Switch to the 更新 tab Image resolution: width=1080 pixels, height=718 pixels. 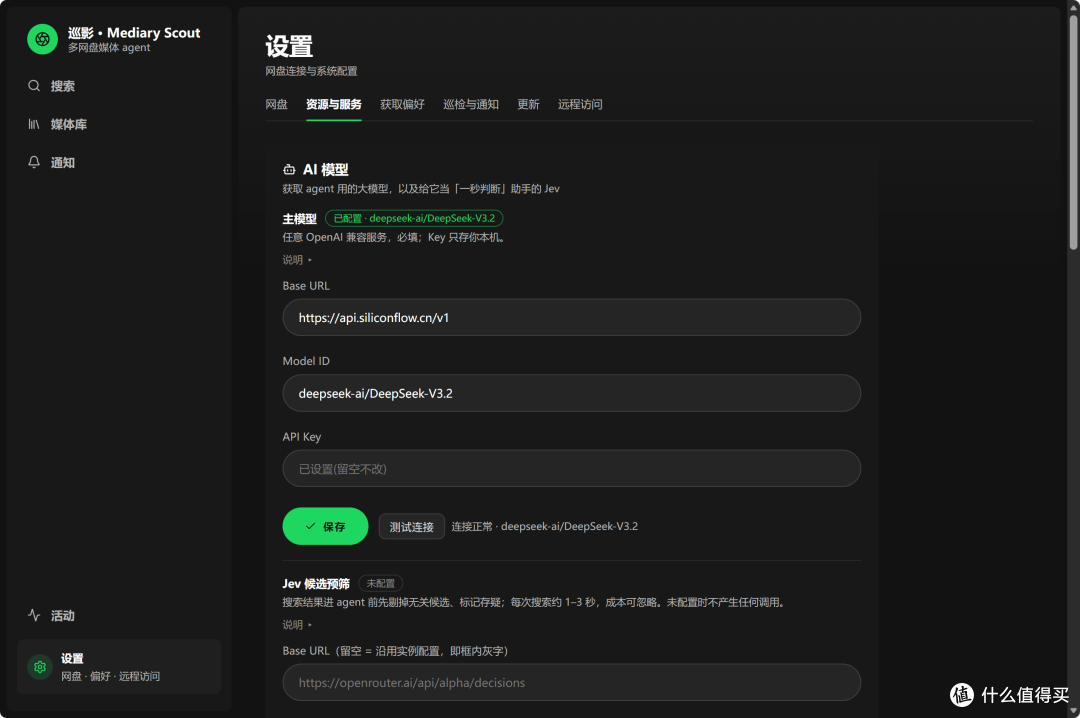click(x=528, y=104)
